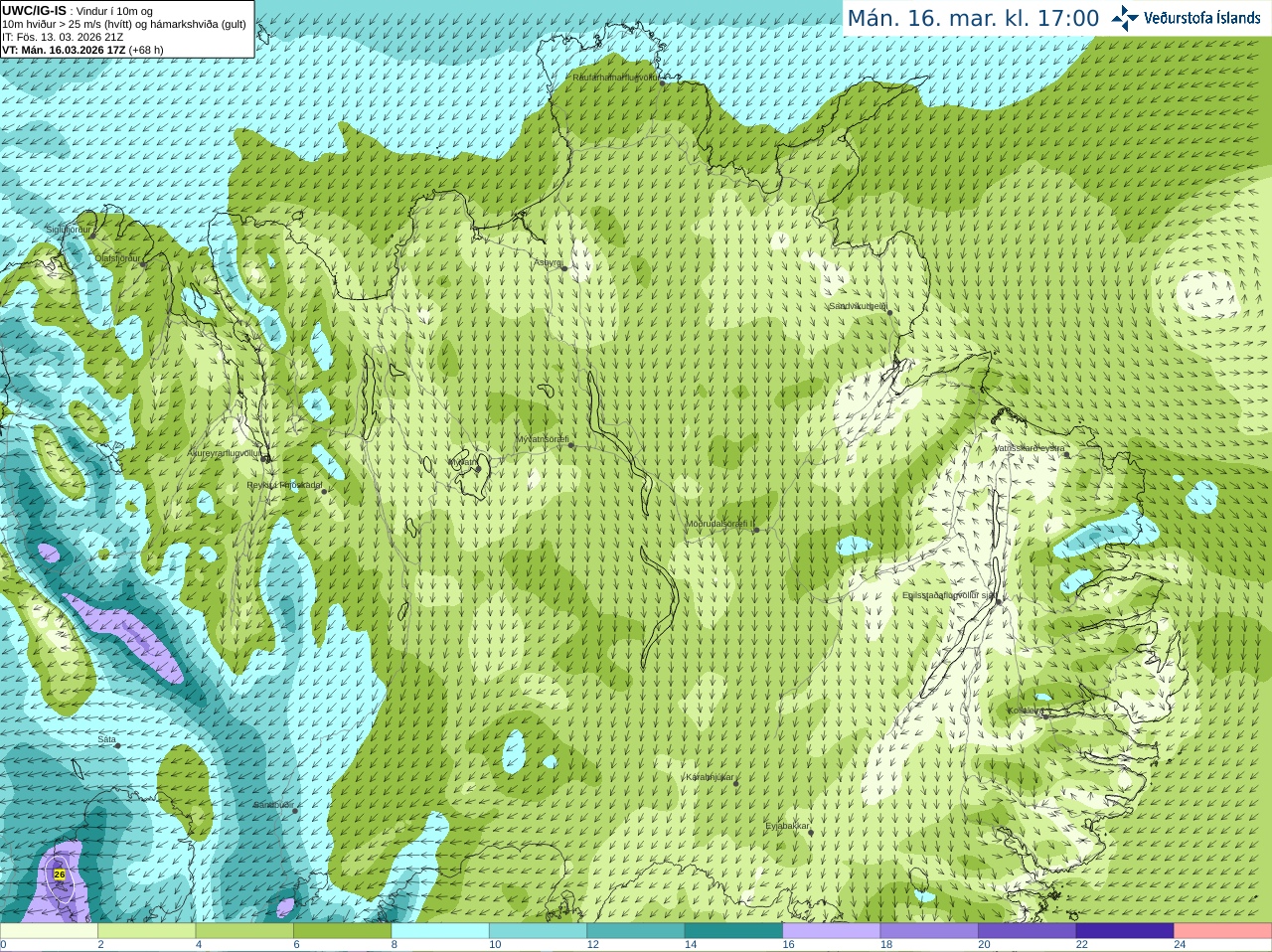Click the UWC/IG-IS model title text
The image size is (1272, 952).
(x=34, y=11)
